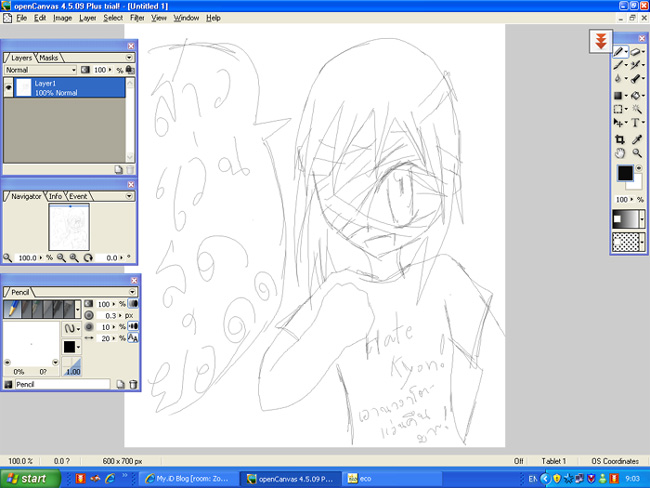The height and width of the screenshot is (488, 650).
Task: Open the Filter menu
Action: [137, 18]
